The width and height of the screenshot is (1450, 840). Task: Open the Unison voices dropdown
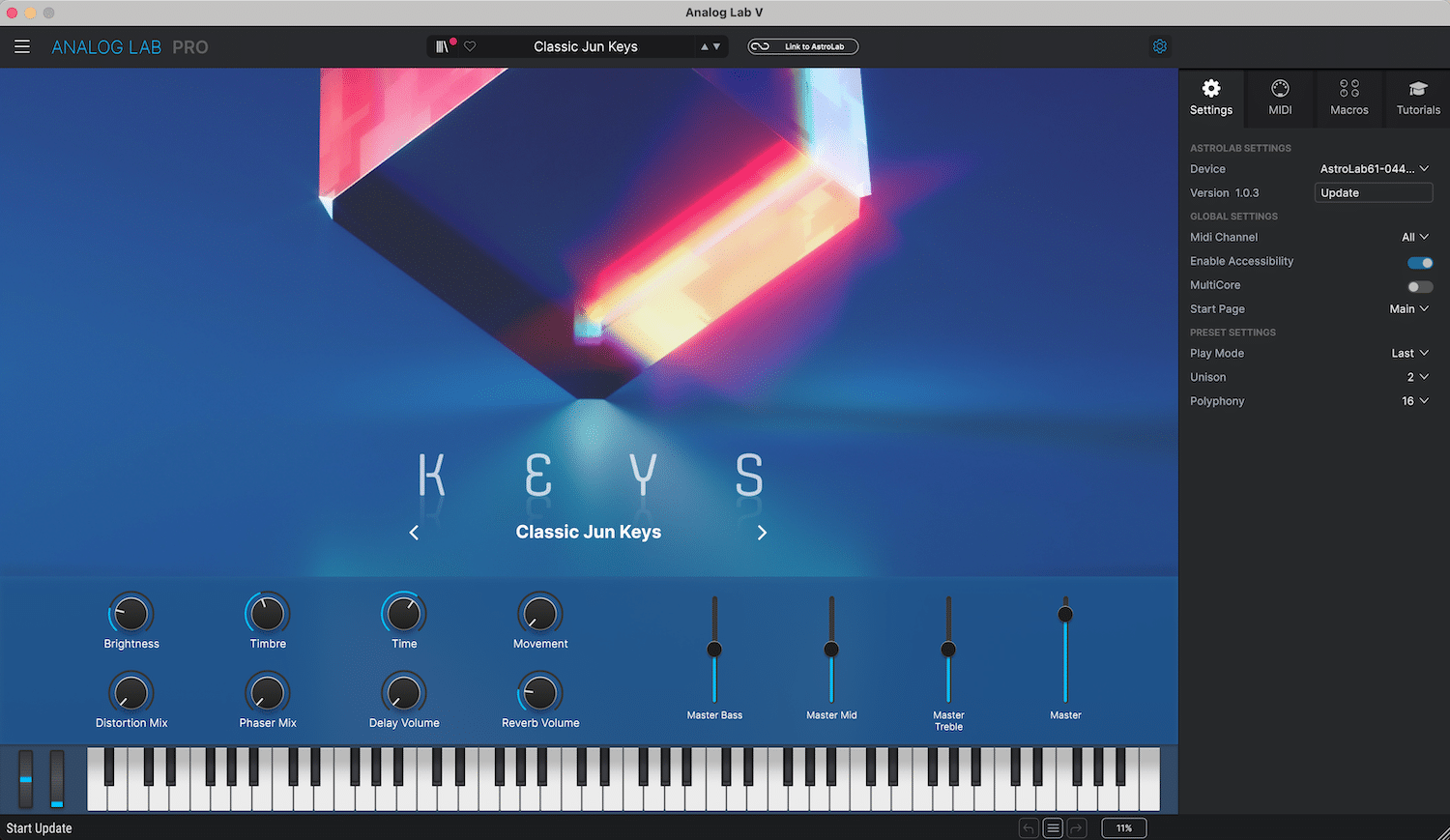click(1417, 377)
